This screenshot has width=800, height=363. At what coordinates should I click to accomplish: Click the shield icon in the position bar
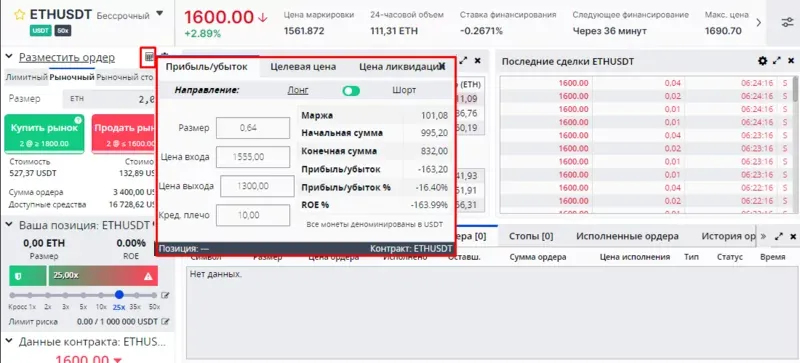pos(18,276)
